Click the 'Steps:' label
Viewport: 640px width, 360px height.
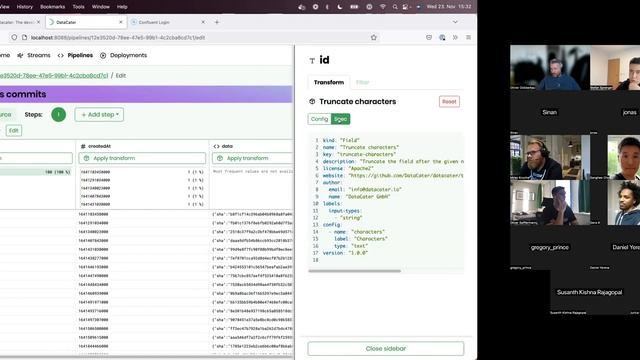(x=33, y=115)
